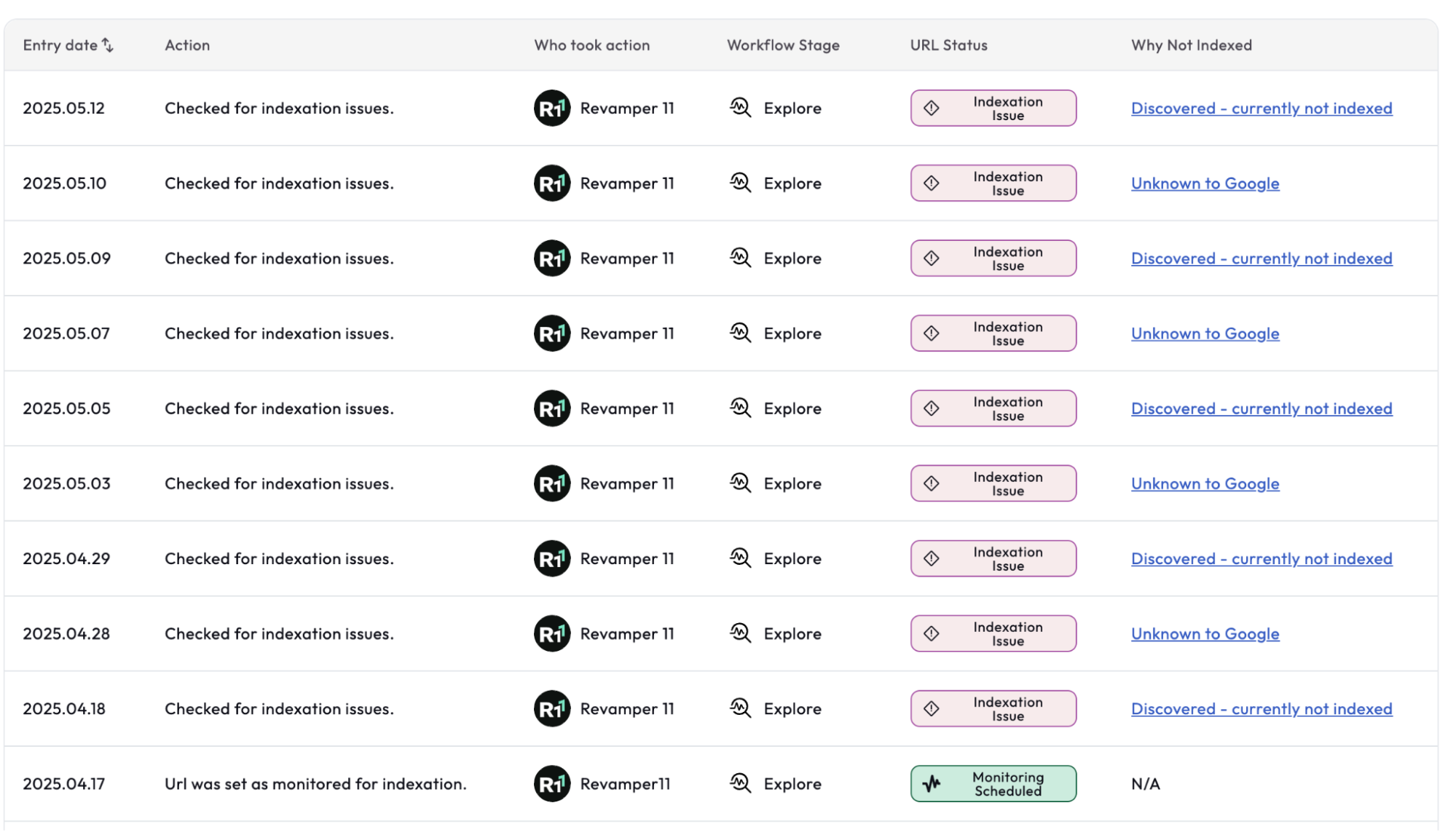Click Revamper 11 avatar in 2025.05.12 row
Viewport: 1456px width, 835px height.
pos(551,108)
